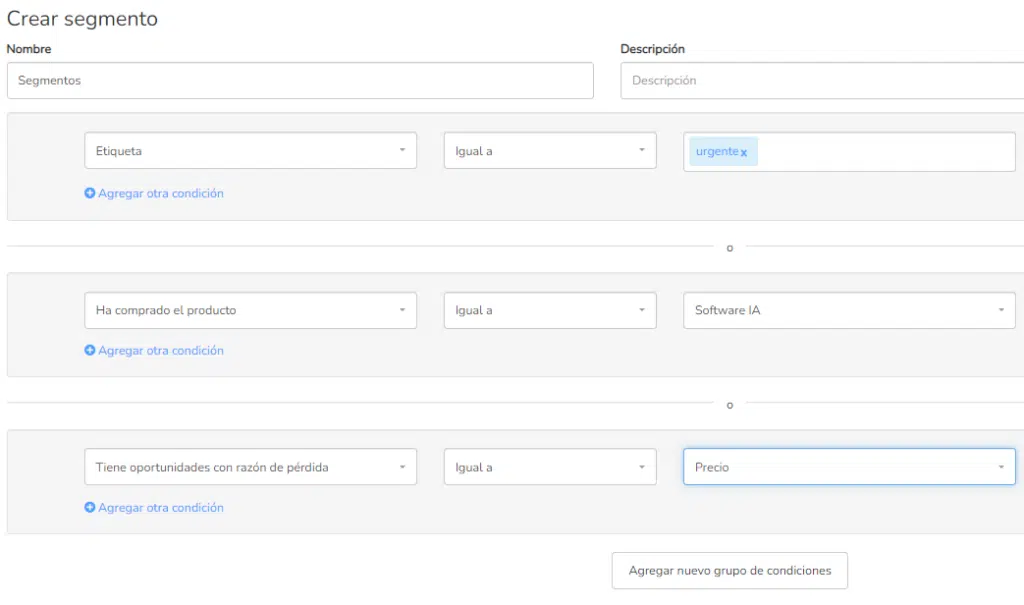This screenshot has height=605, width=1024.
Task: Open the 'Precio' value dropdown
Action: coord(849,467)
